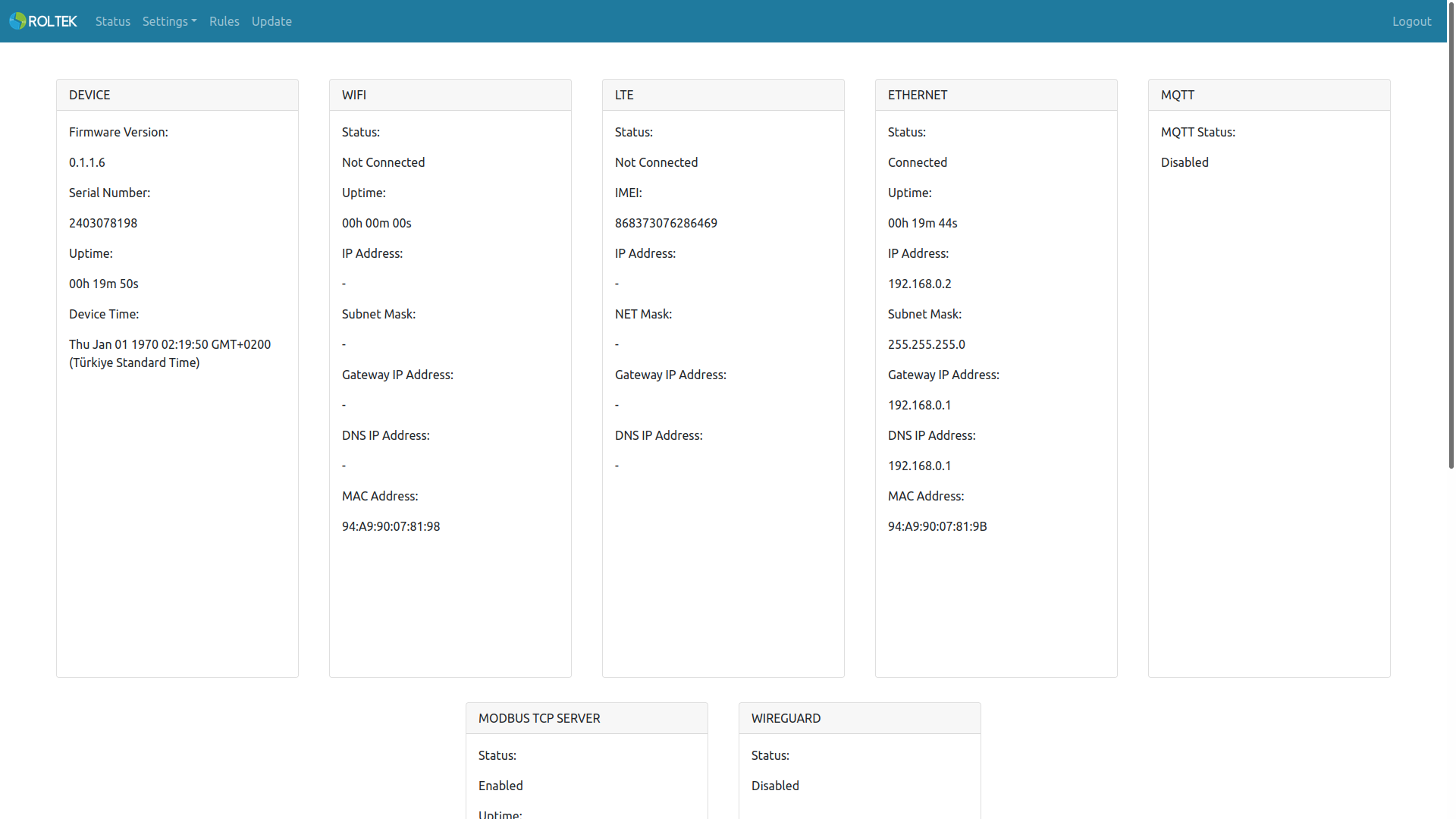Click serial number 2403078198
This screenshot has height=819, width=1456.
pos(103,223)
